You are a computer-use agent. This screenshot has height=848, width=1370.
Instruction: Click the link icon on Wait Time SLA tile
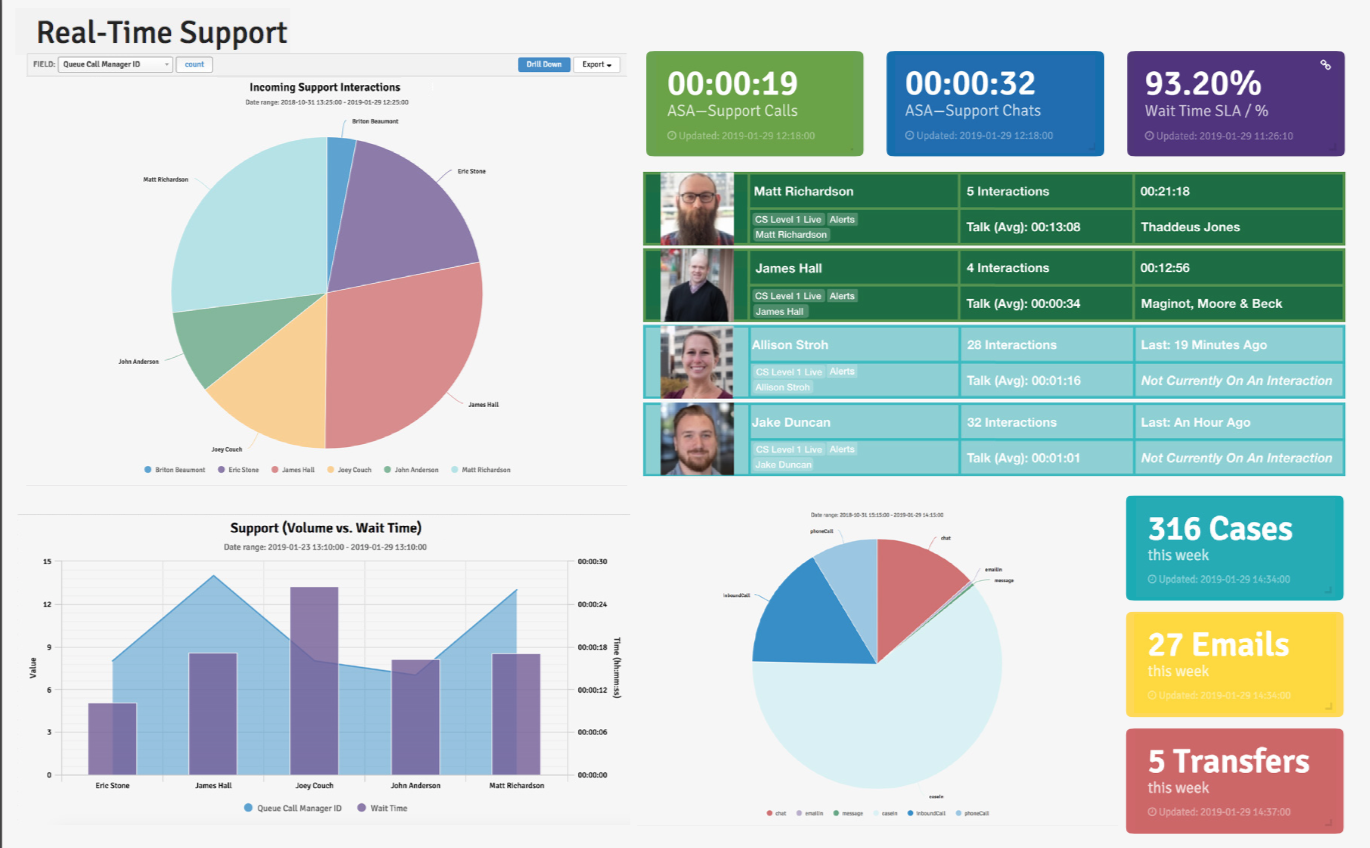(1326, 65)
